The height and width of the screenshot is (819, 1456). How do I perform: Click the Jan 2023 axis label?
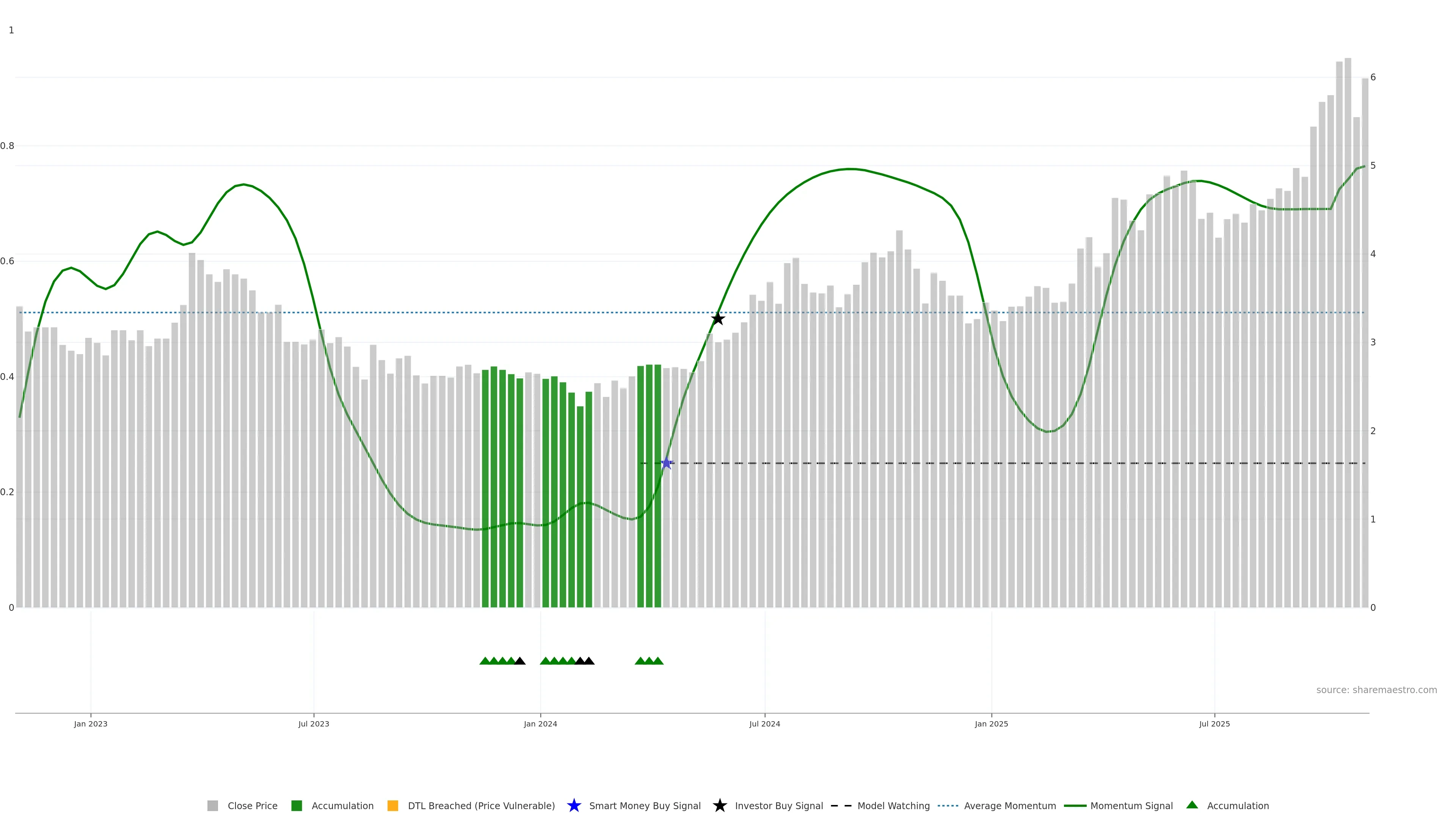pyautogui.click(x=91, y=724)
